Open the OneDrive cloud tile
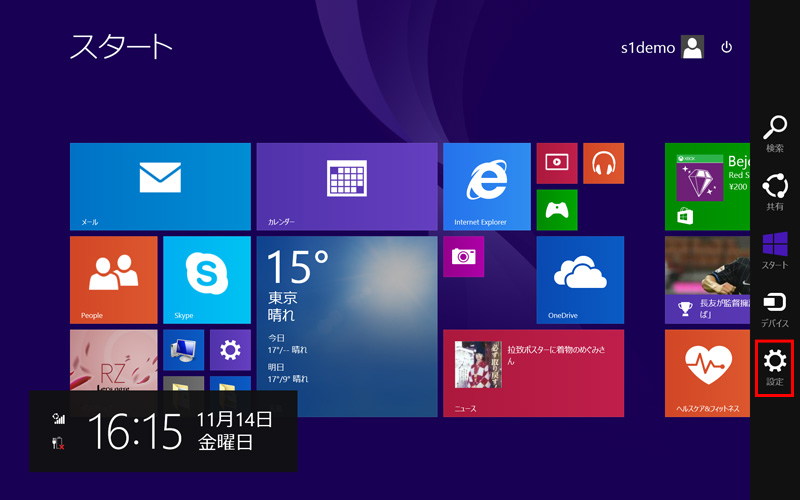Screen dimensions: 800x500 click(580, 280)
